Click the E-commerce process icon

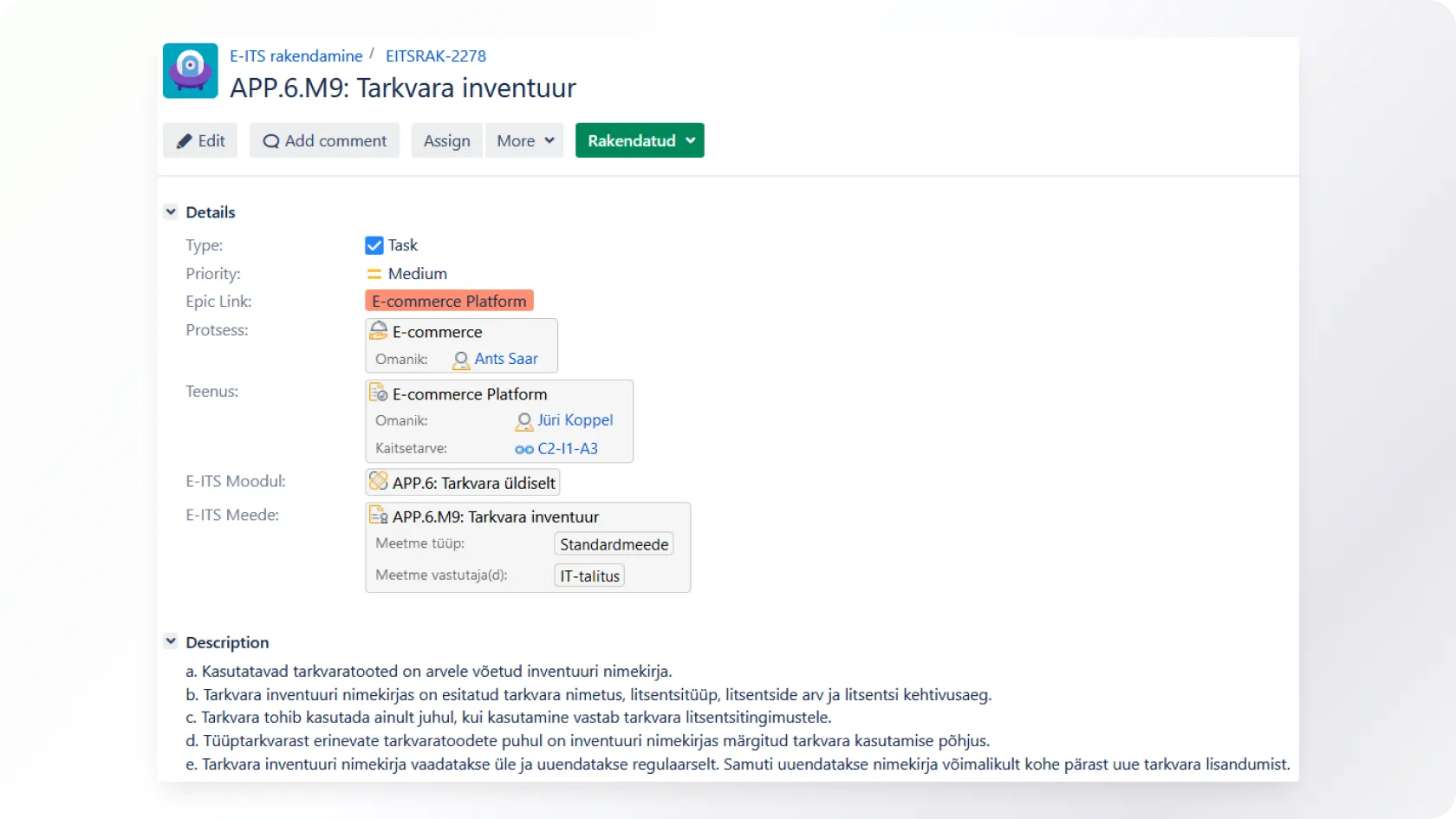[x=379, y=331]
